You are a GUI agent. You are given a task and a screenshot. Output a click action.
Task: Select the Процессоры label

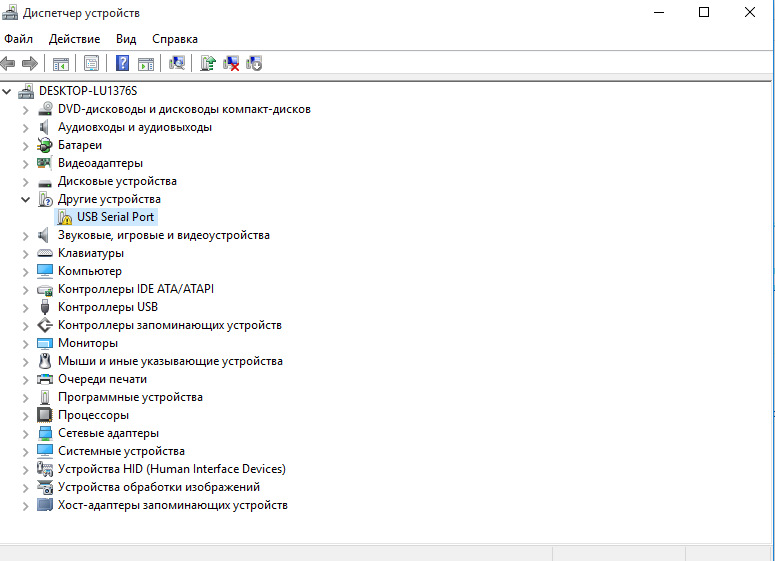(x=93, y=415)
